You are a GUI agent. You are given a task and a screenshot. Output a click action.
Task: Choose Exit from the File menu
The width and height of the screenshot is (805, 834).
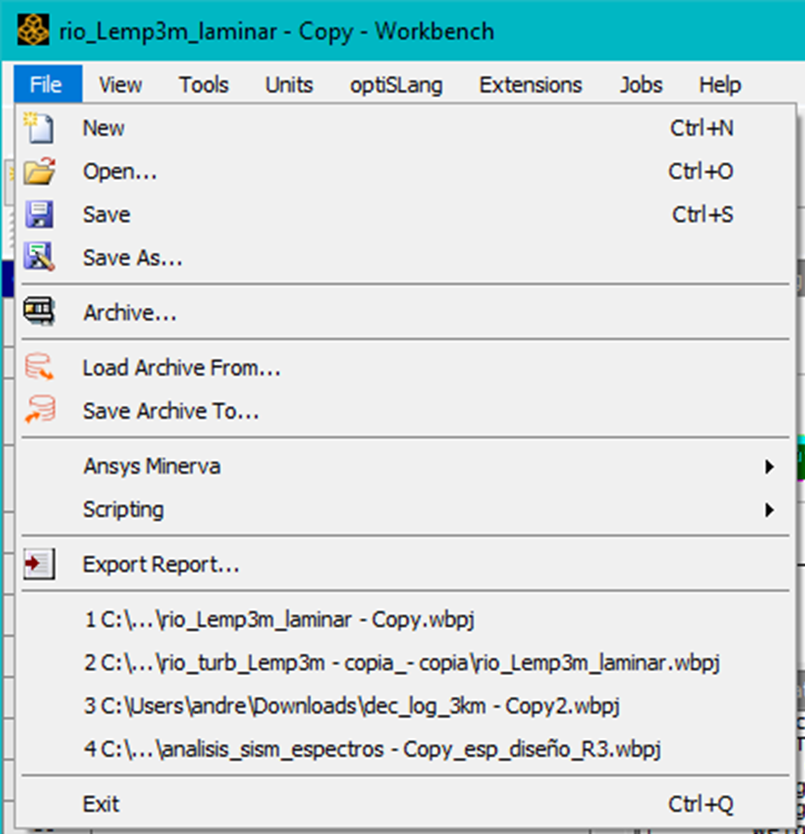(x=101, y=804)
